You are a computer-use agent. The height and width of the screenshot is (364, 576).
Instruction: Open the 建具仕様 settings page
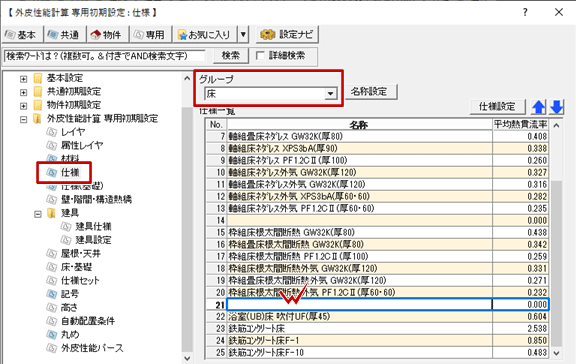pyautogui.click(x=93, y=226)
